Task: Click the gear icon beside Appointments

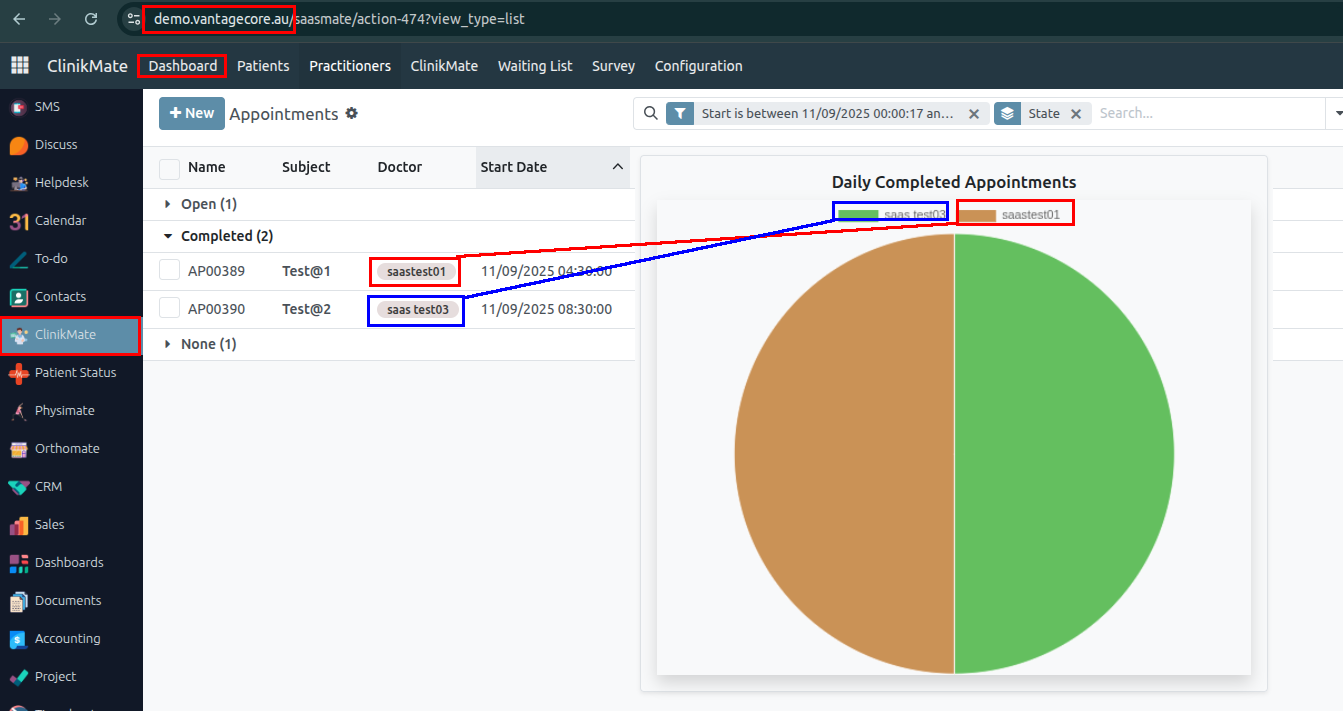Action: [x=351, y=114]
